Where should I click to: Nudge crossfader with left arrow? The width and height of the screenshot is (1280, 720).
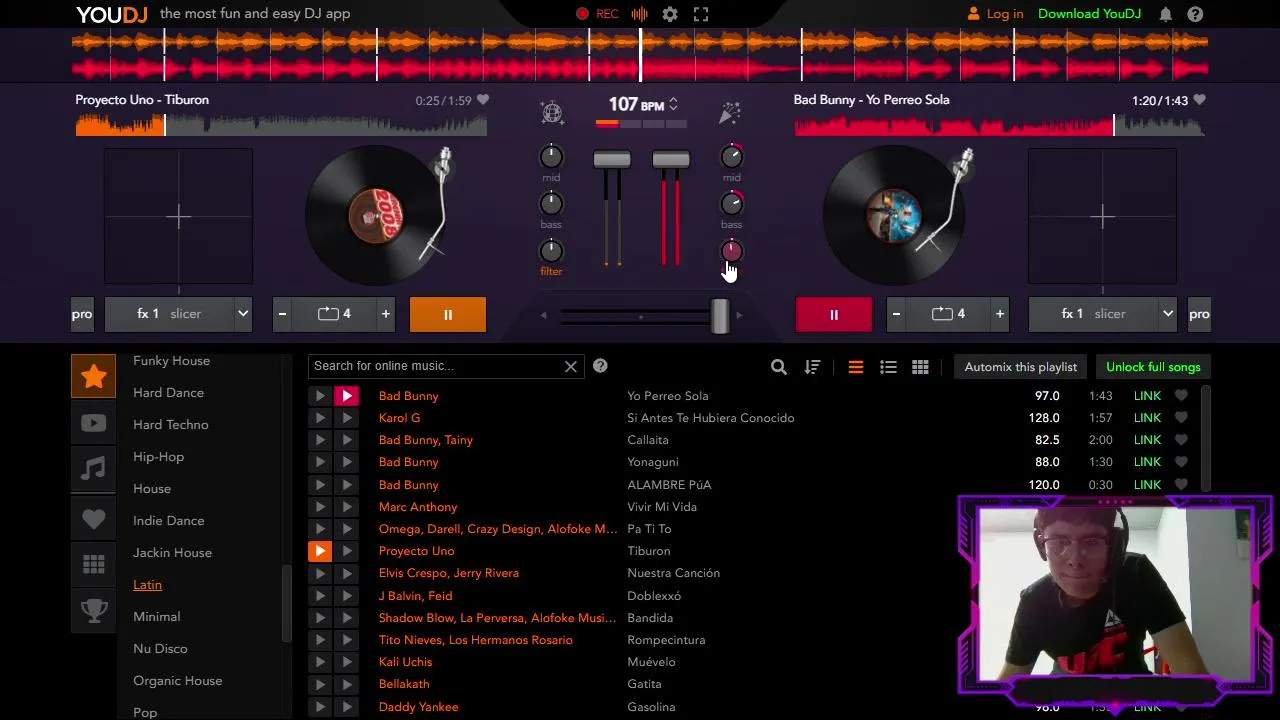[544, 315]
